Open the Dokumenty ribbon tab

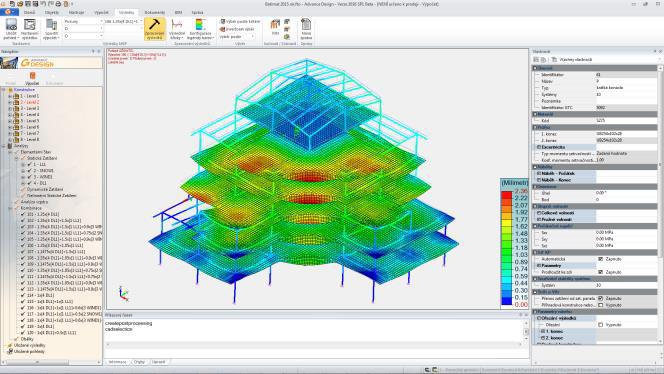click(x=155, y=12)
